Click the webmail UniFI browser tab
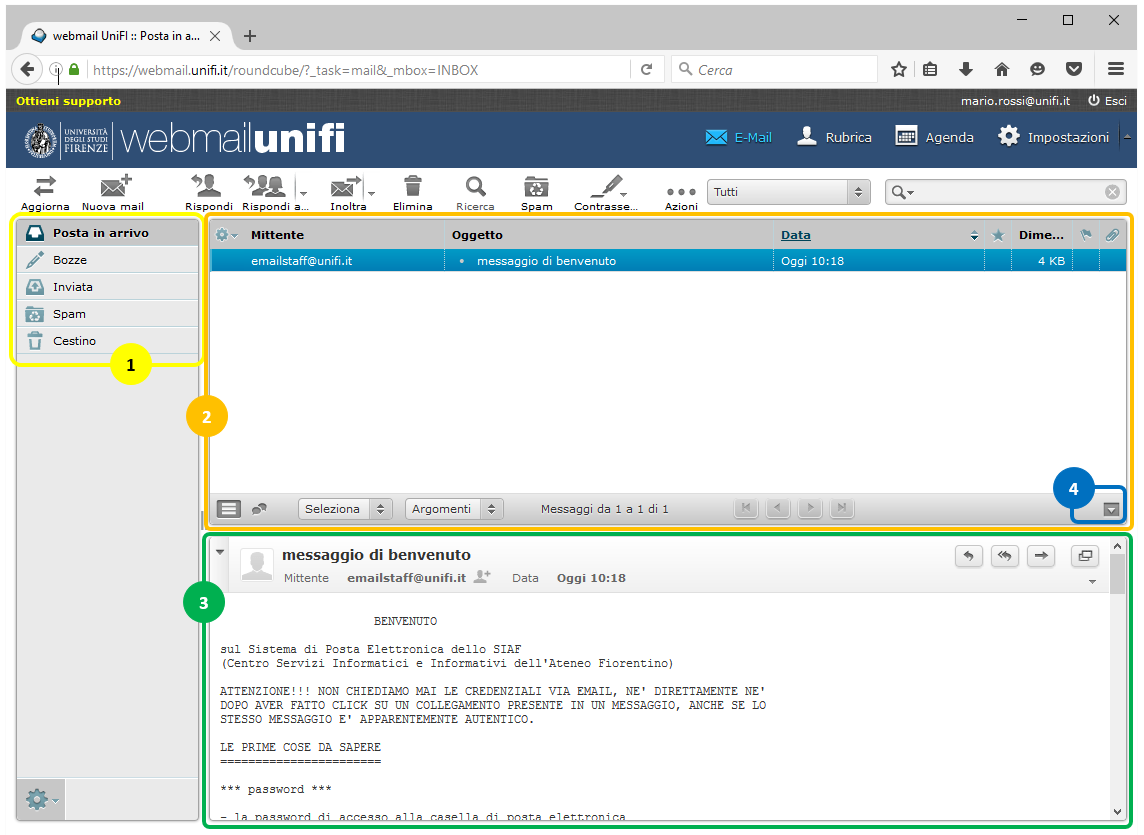Image resolution: width=1144 pixels, height=835 pixels. [126, 36]
